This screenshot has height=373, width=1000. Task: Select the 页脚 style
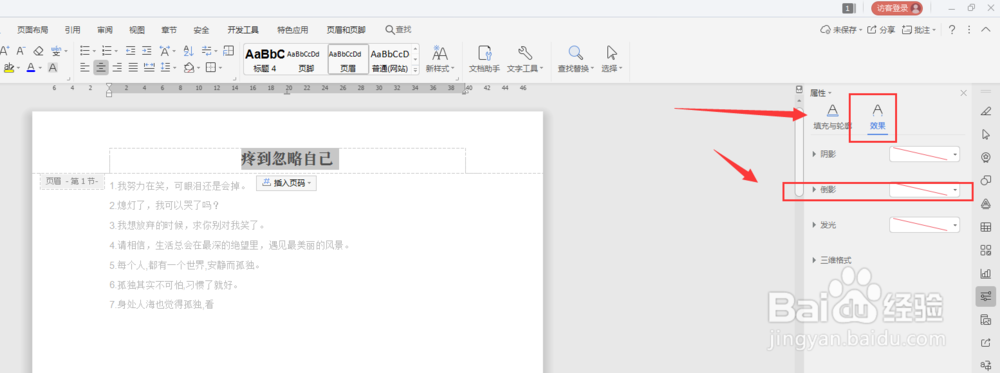pyautogui.click(x=305, y=59)
